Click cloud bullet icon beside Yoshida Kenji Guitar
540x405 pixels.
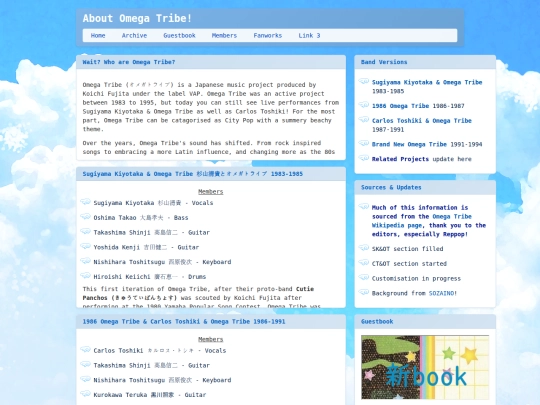85,246
